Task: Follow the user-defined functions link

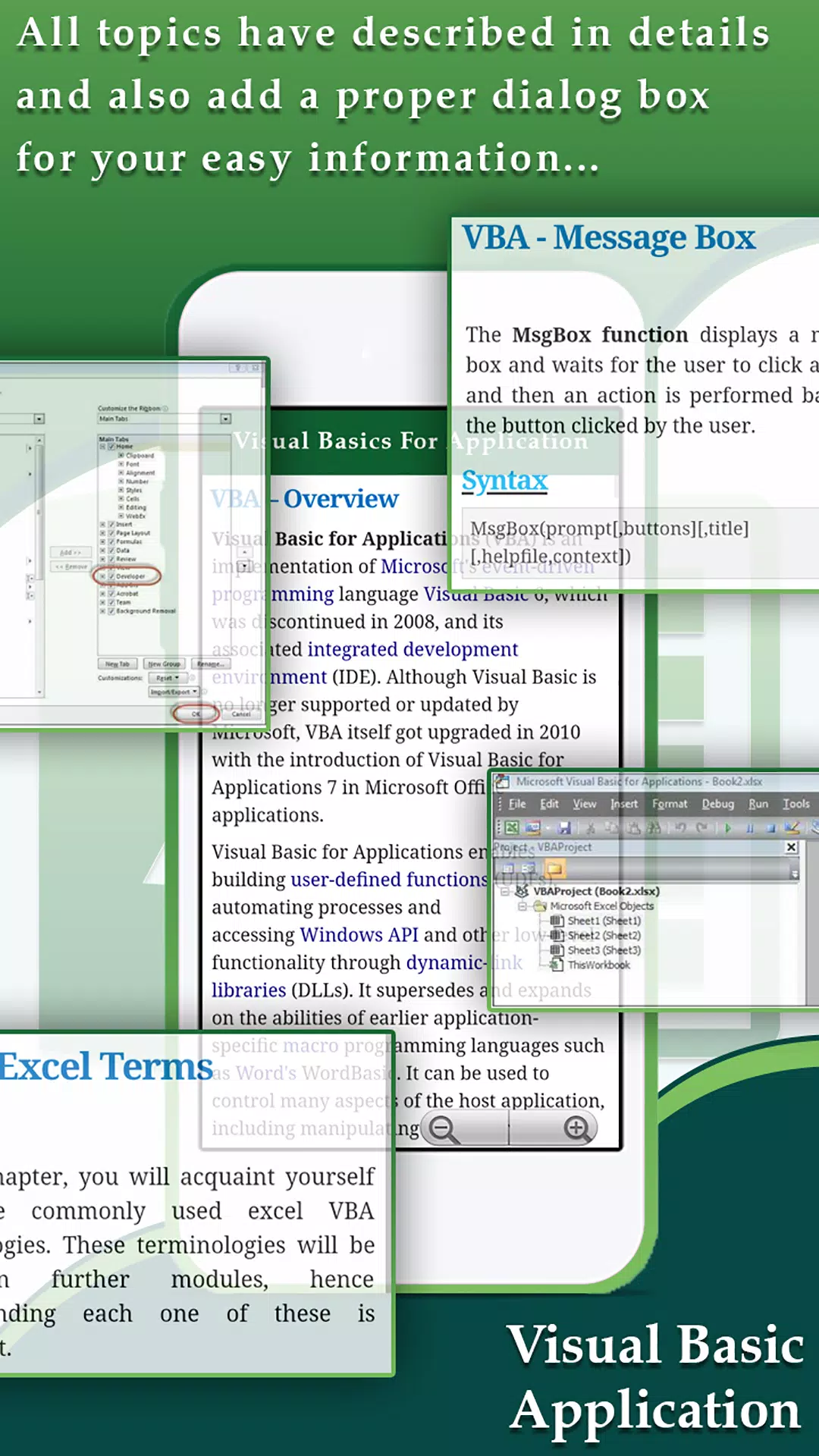Action: (x=389, y=880)
